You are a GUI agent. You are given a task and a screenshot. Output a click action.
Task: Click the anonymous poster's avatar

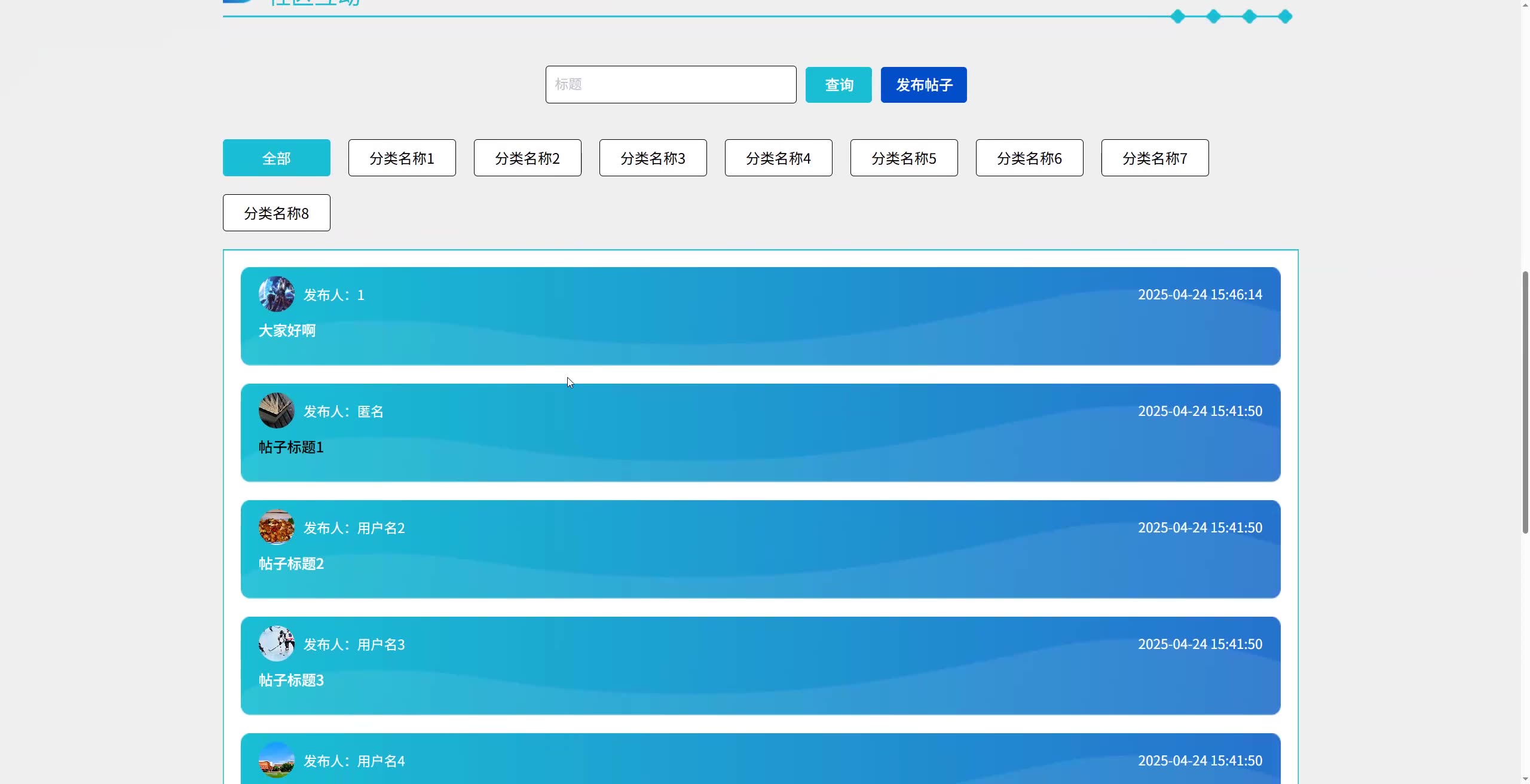click(x=276, y=411)
